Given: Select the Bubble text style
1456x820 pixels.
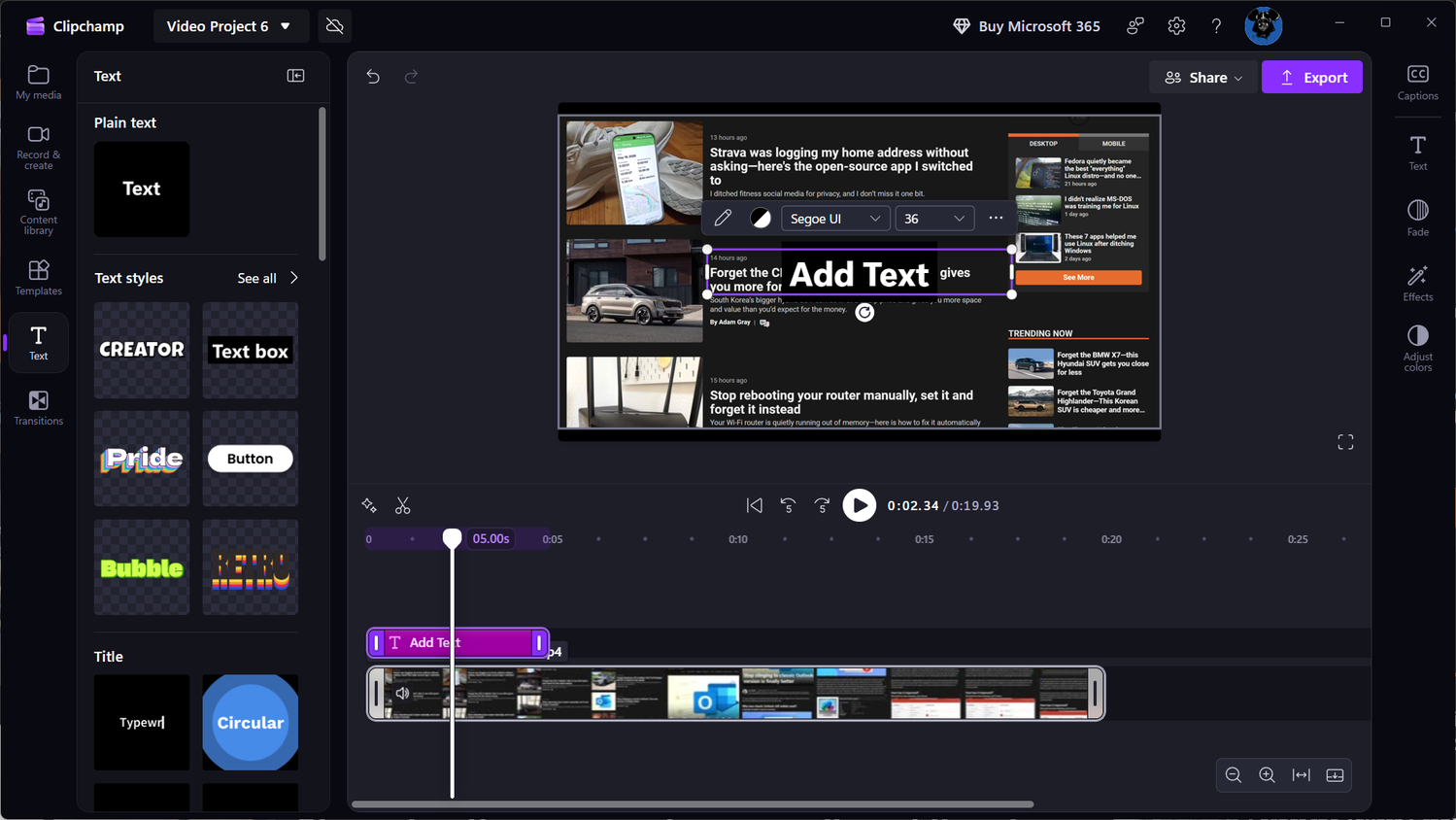Looking at the screenshot, I should (142, 567).
